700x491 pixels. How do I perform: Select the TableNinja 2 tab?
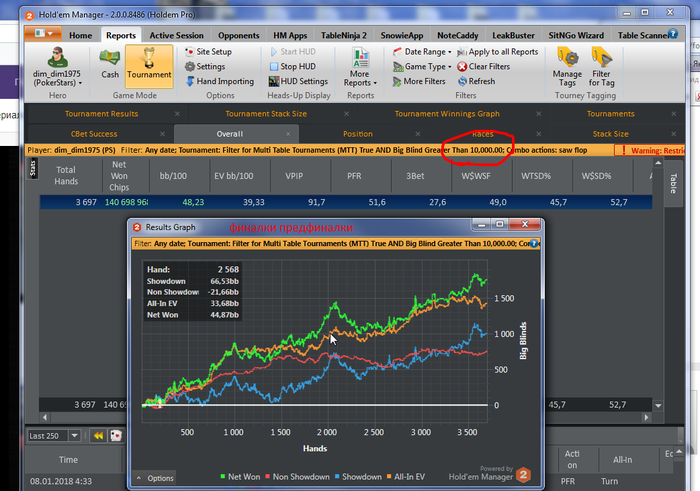pos(343,35)
